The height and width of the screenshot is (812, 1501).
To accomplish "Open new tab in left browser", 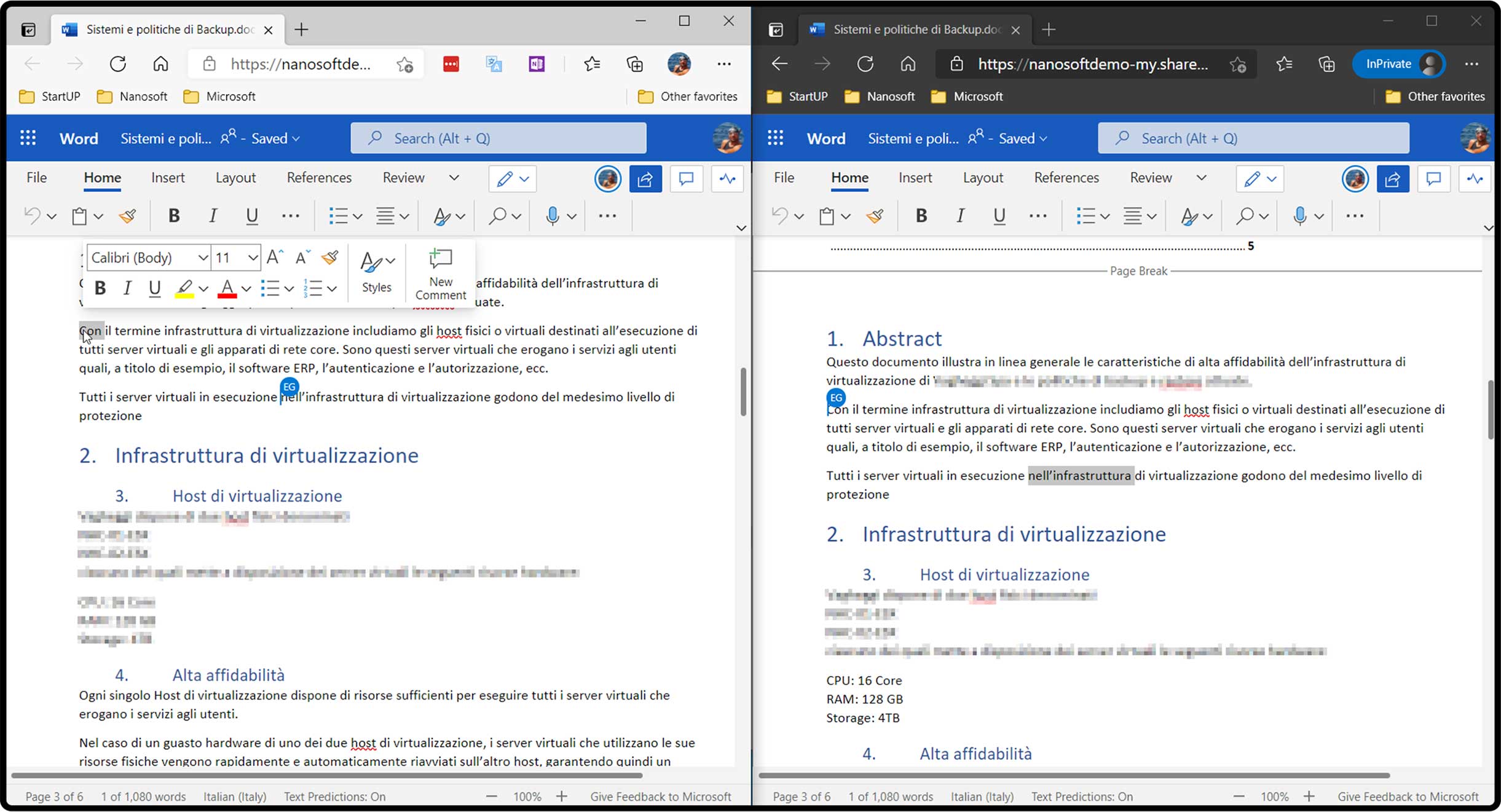I will coord(301,29).
